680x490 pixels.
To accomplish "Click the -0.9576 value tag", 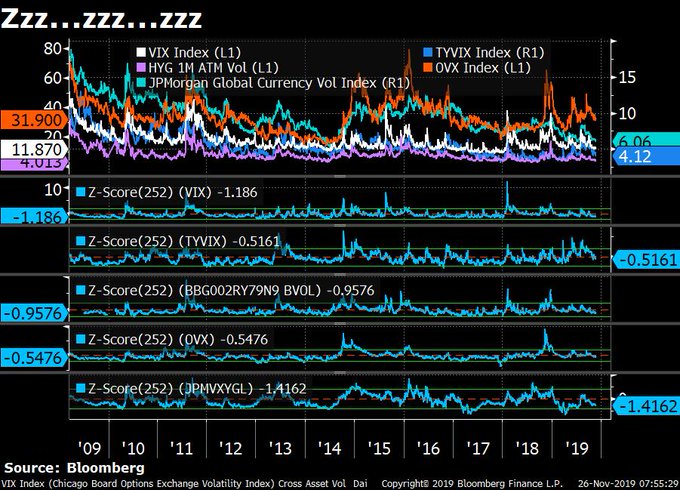I will 33,313.
